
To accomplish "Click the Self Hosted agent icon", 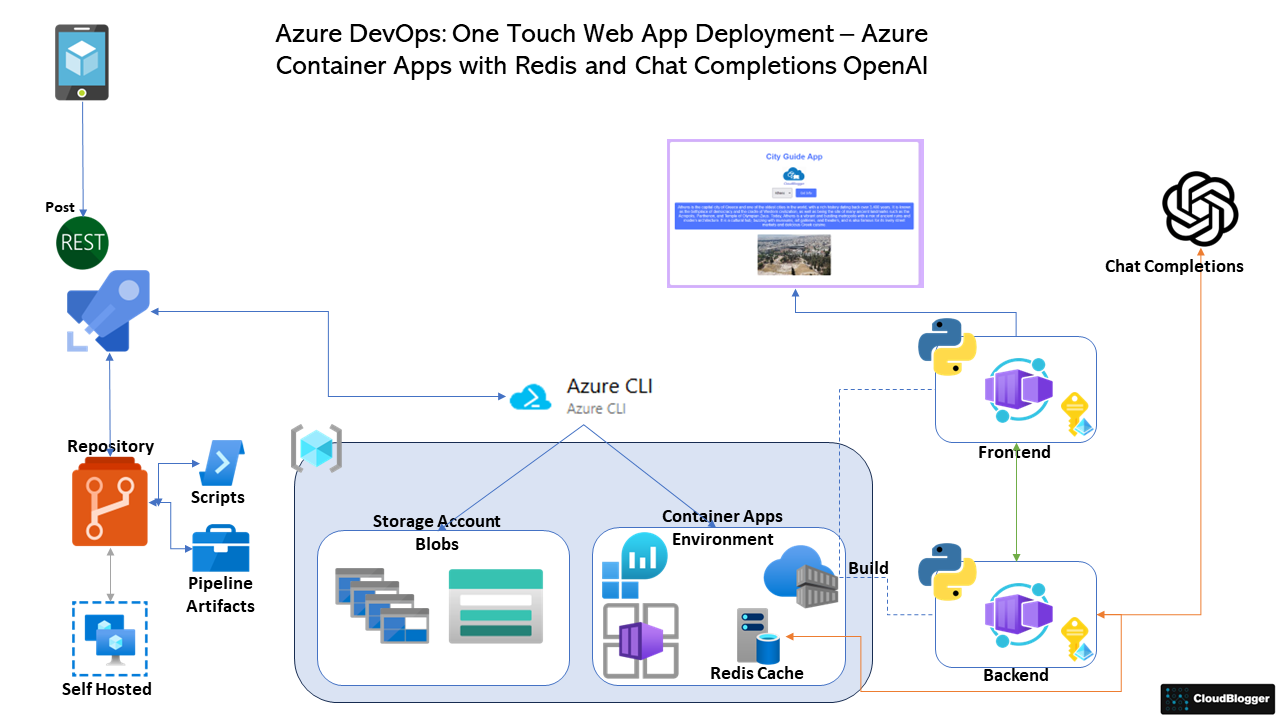I will tap(110, 639).
